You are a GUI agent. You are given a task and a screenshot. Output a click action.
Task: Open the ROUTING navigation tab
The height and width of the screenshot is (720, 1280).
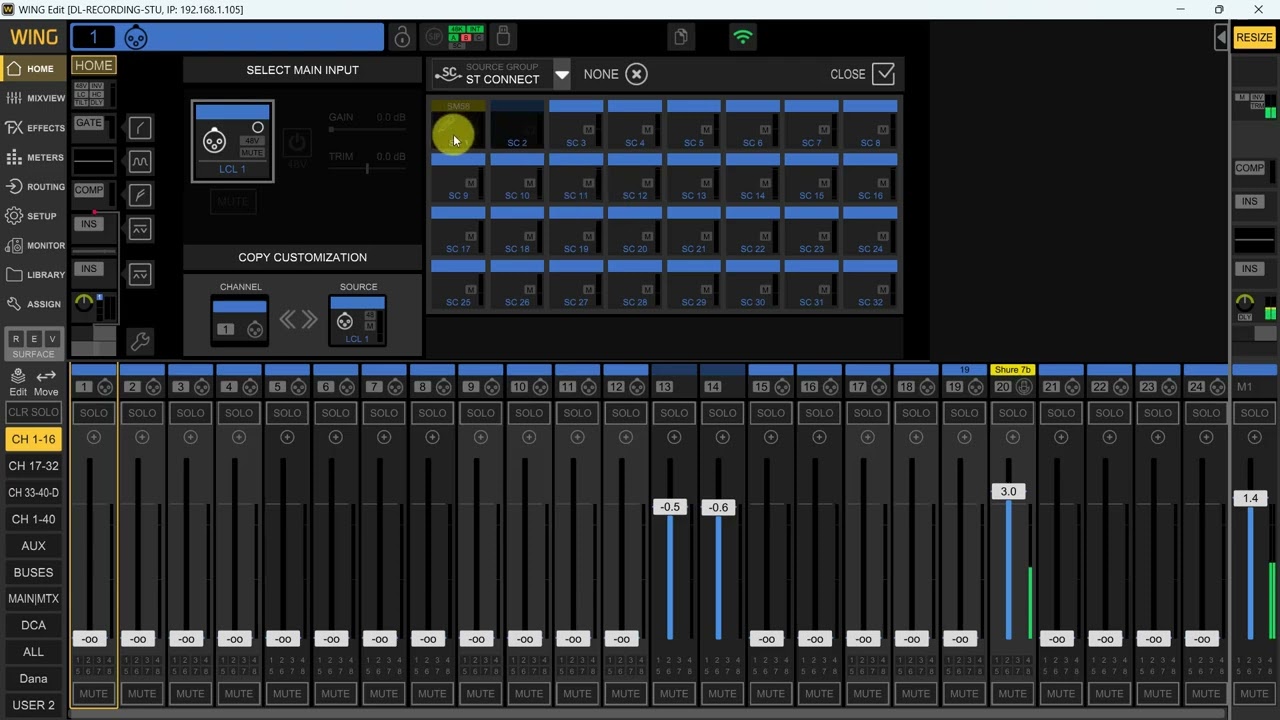(34, 187)
